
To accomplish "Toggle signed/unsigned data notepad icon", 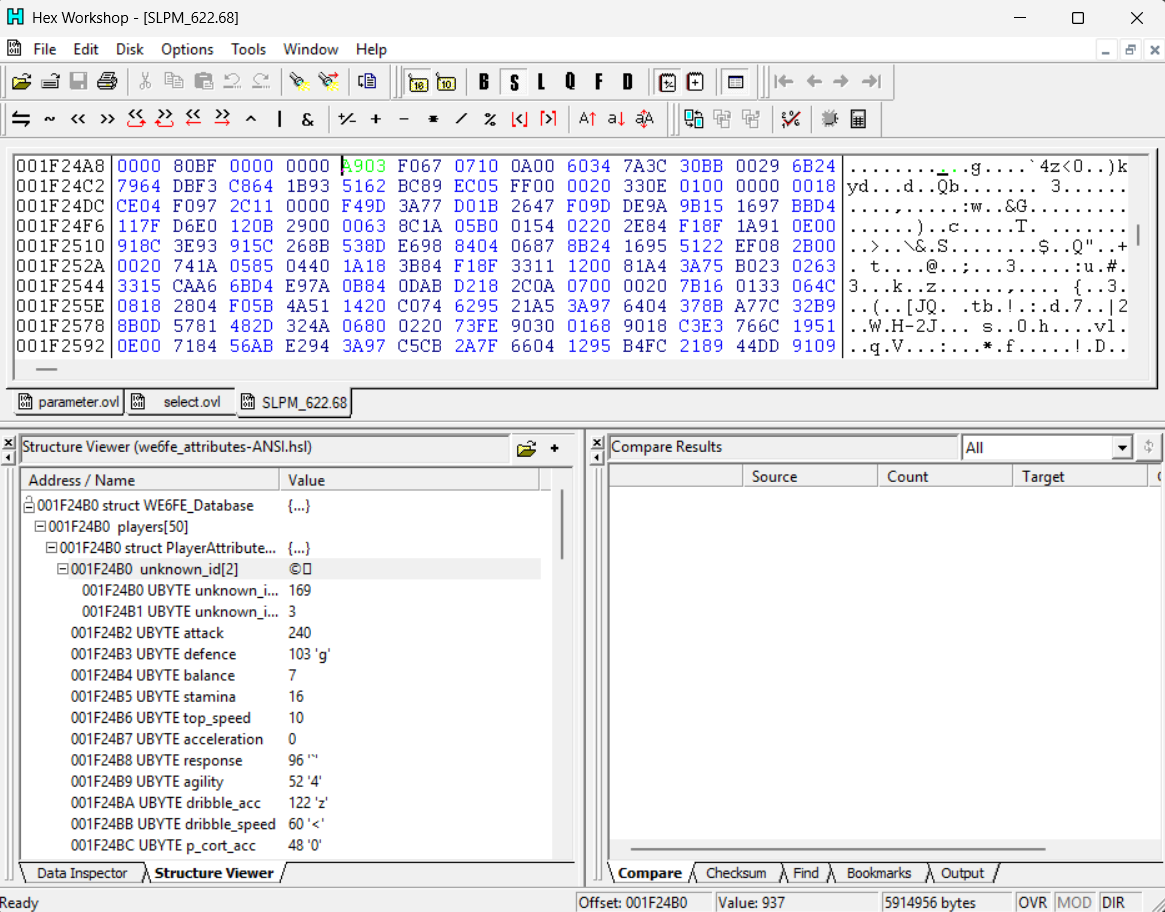I will (667, 83).
